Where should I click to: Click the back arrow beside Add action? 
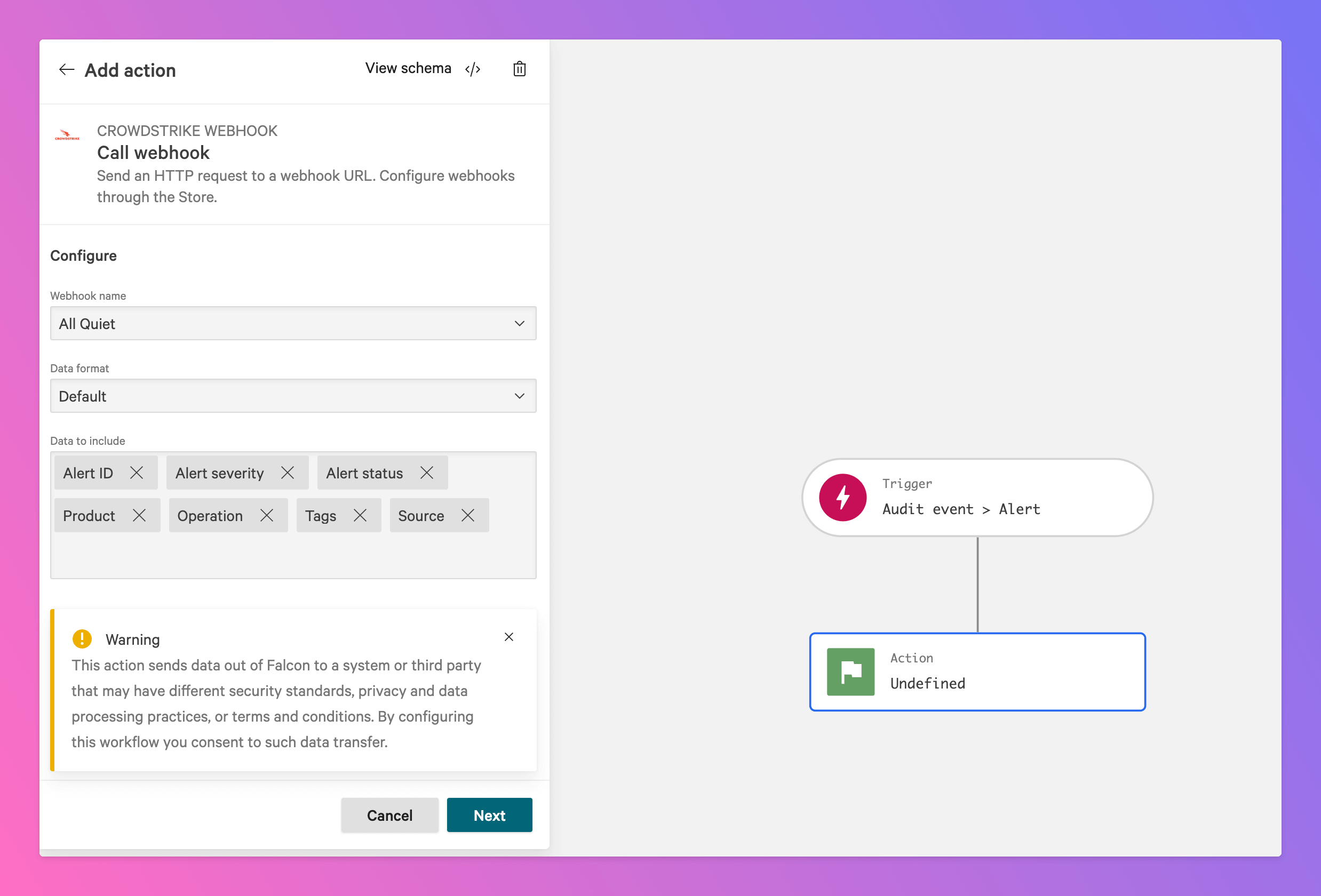pyautogui.click(x=67, y=70)
